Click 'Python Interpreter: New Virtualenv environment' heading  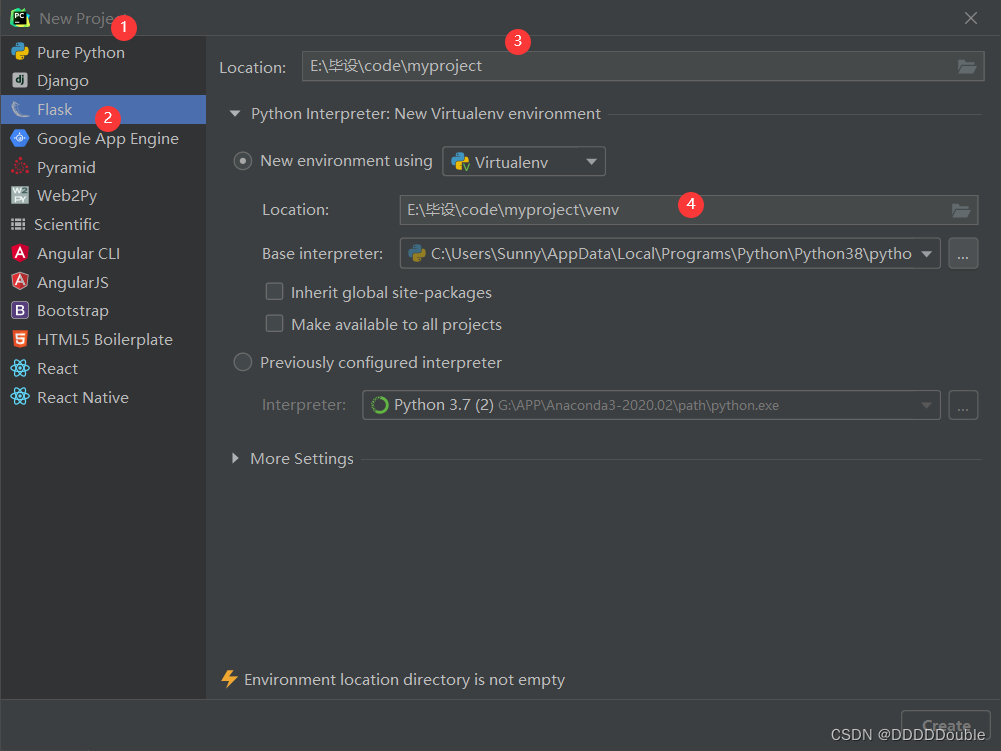point(426,114)
